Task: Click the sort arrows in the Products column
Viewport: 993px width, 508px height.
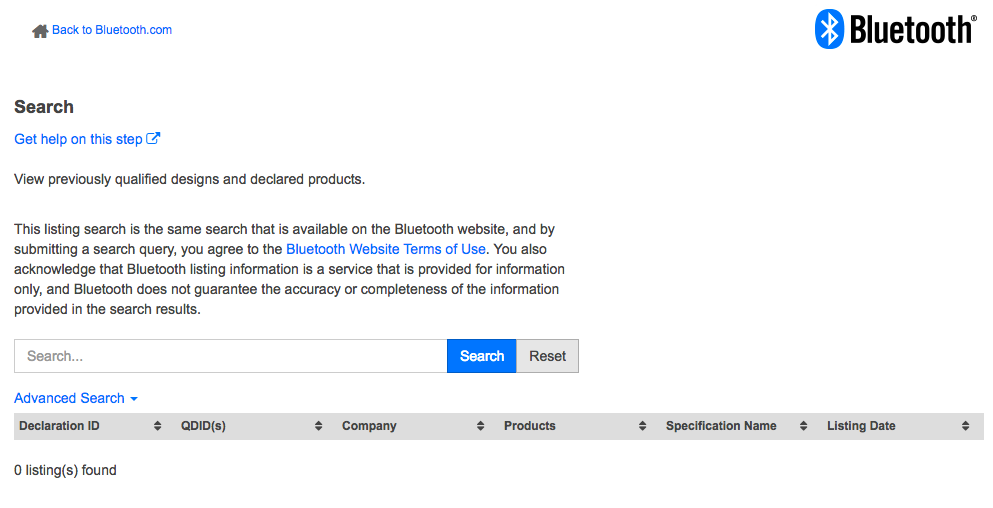Action: tap(643, 426)
